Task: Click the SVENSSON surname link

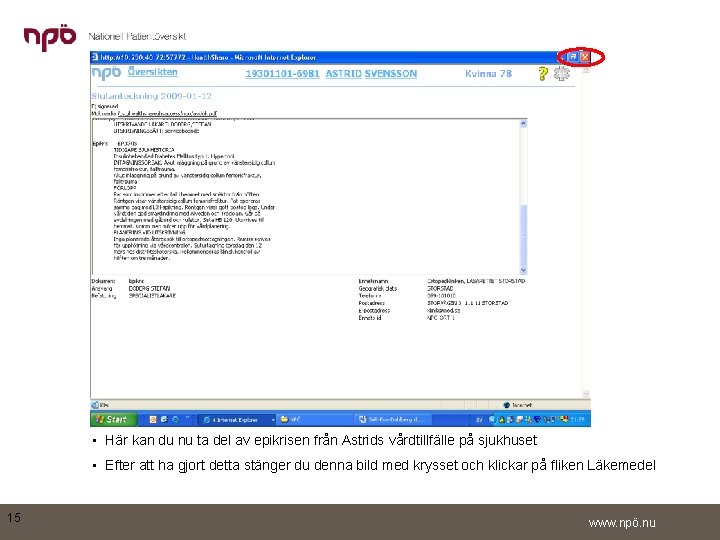Action: click(391, 74)
